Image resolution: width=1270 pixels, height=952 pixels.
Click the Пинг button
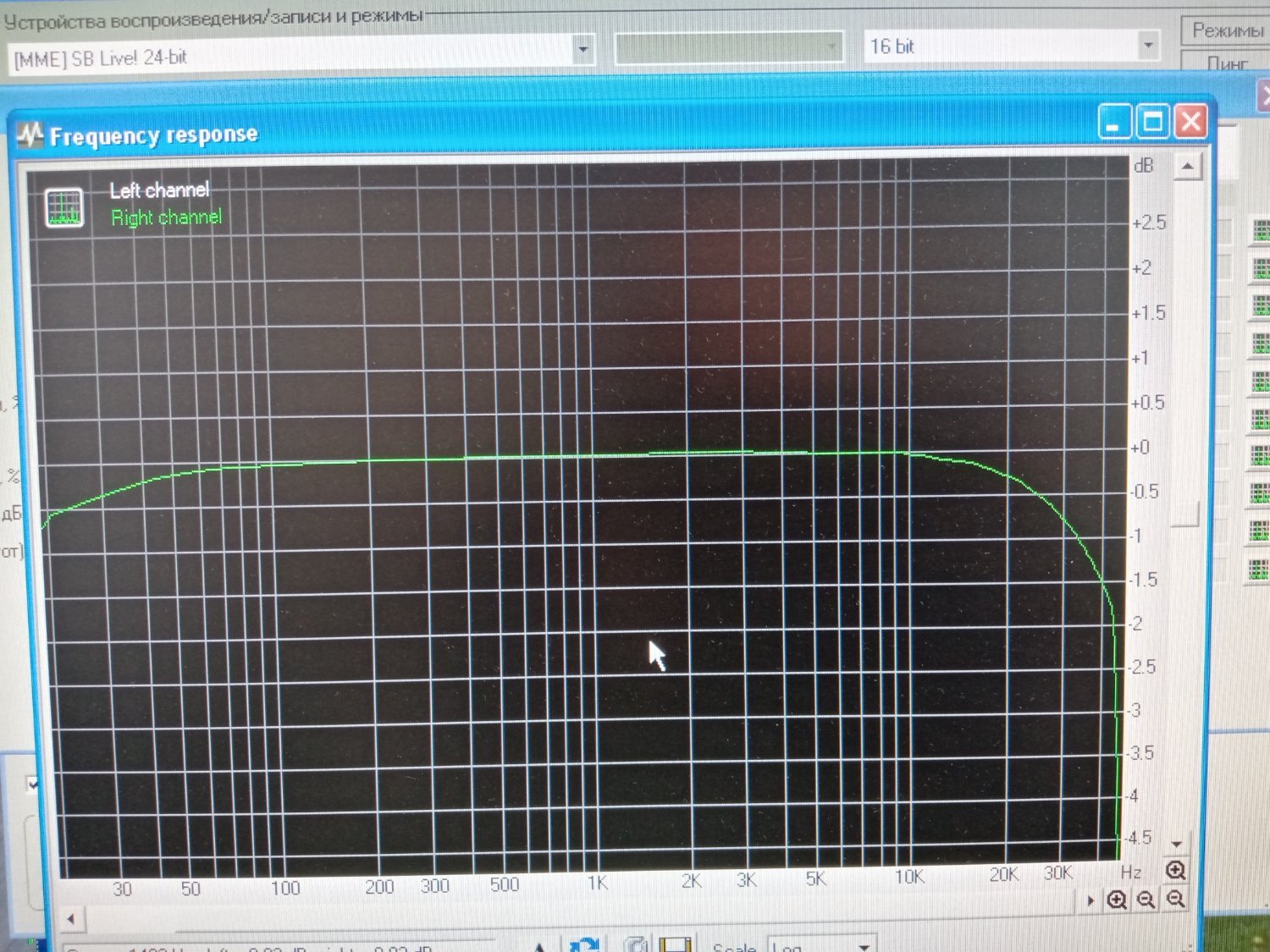click(x=1226, y=63)
